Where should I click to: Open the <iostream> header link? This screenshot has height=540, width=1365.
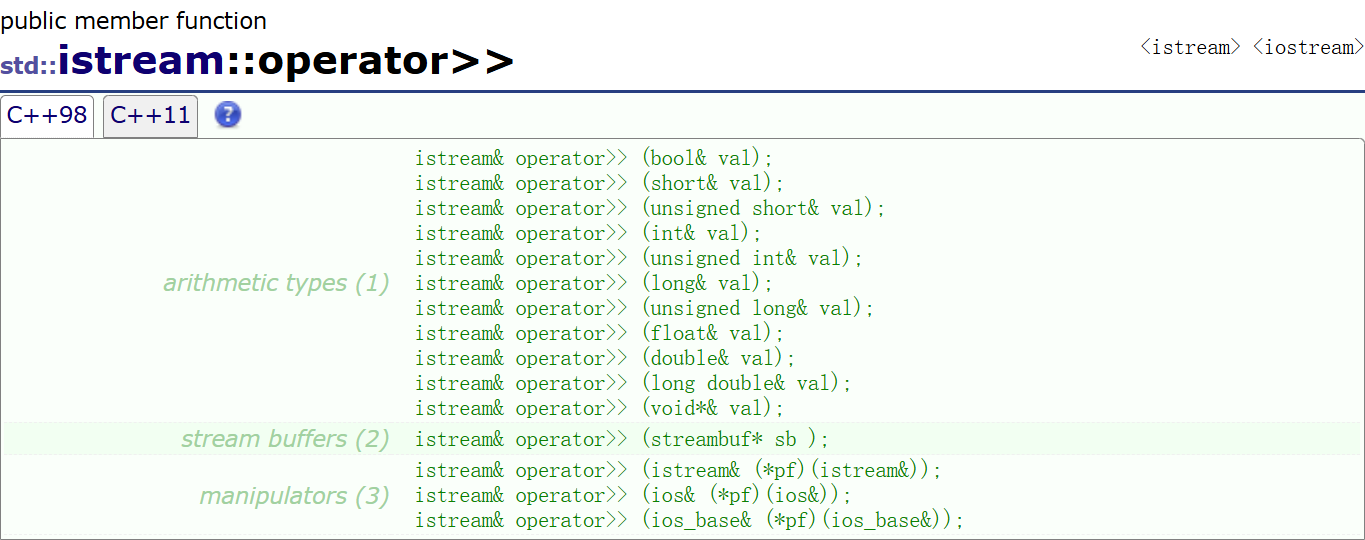[x=1308, y=47]
